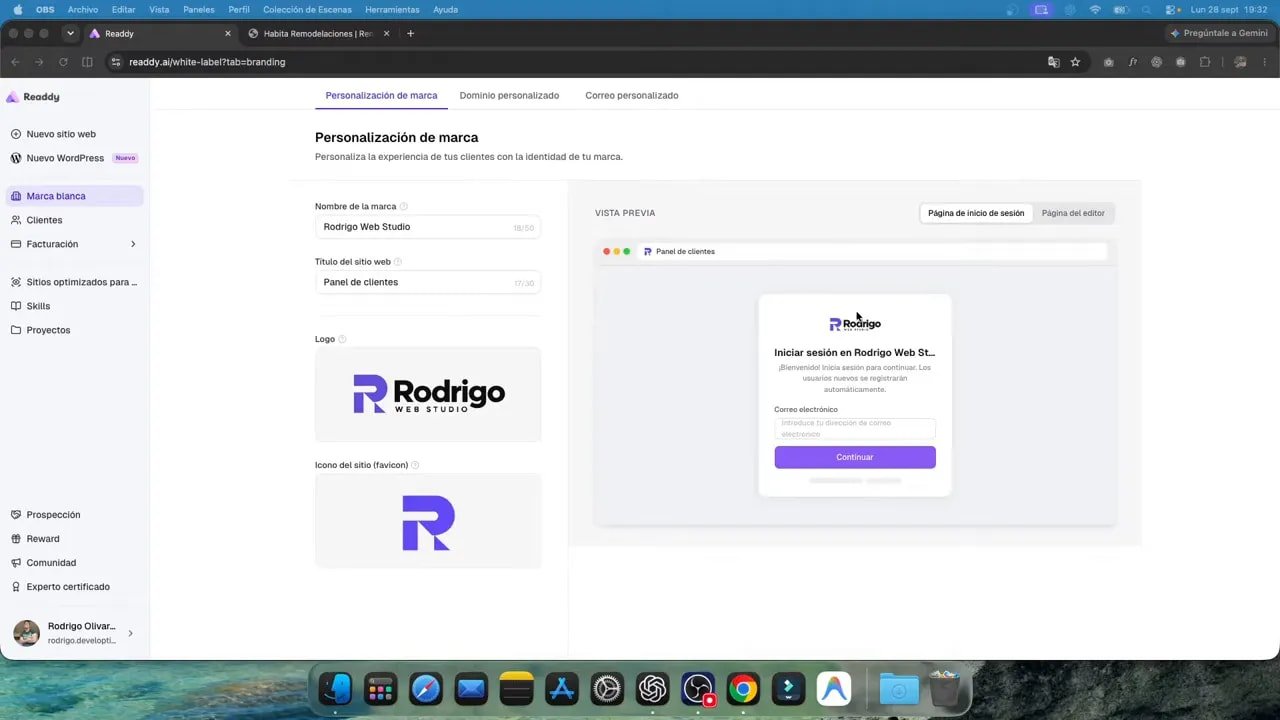Open the Herramientas menu in the menu bar
Screen dimensions: 1280x720
tap(392, 10)
